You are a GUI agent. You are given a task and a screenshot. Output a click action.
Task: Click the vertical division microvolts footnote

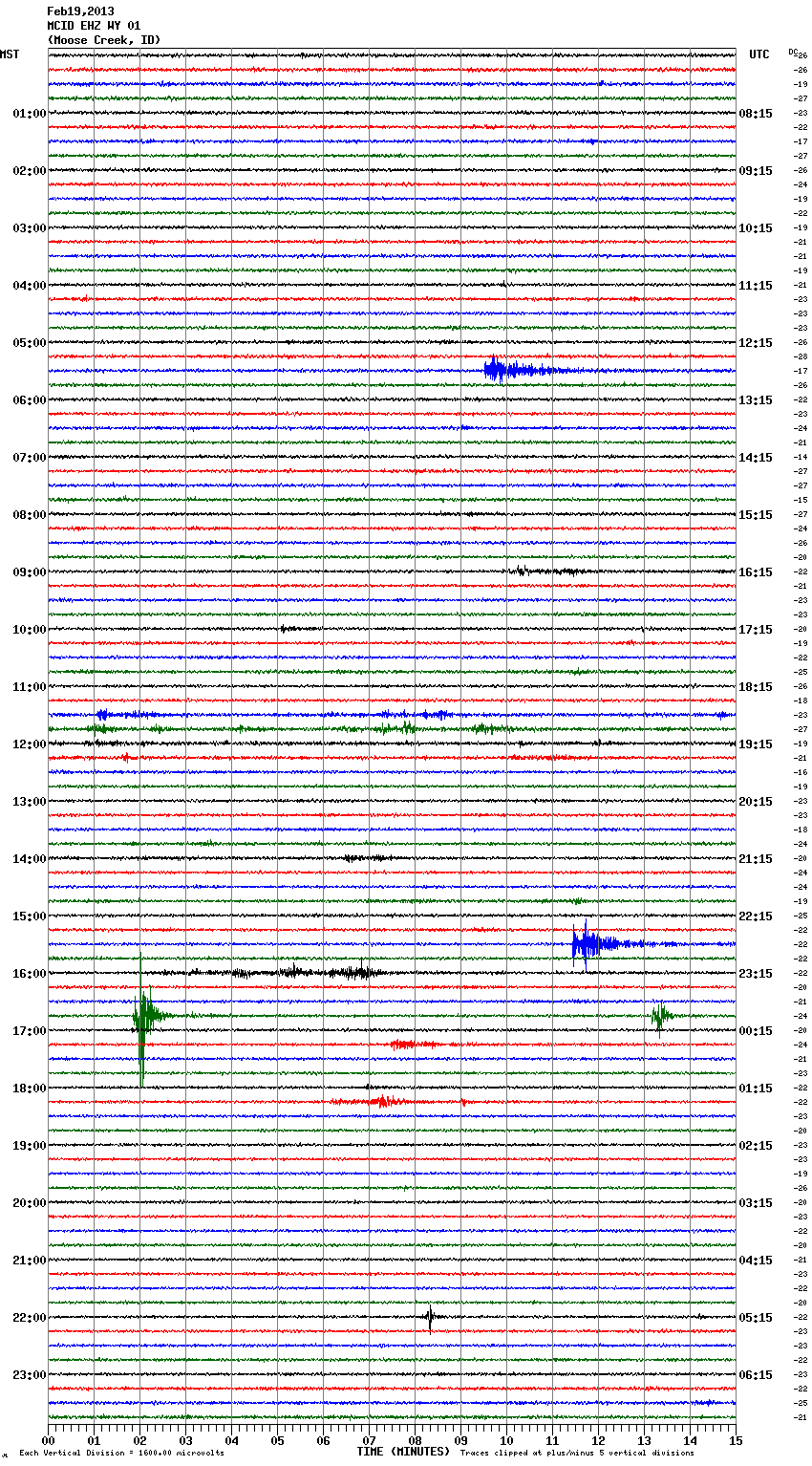point(121,1453)
